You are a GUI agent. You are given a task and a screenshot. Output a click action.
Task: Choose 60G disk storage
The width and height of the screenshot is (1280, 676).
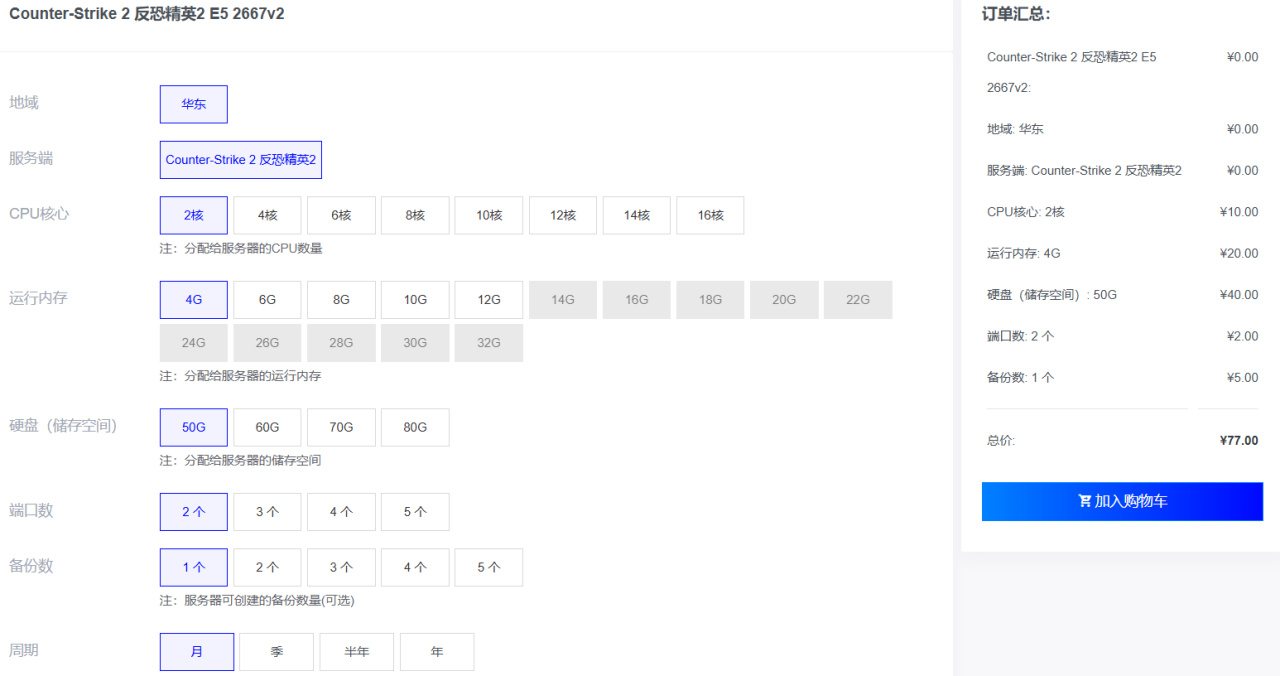coord(268,428)
